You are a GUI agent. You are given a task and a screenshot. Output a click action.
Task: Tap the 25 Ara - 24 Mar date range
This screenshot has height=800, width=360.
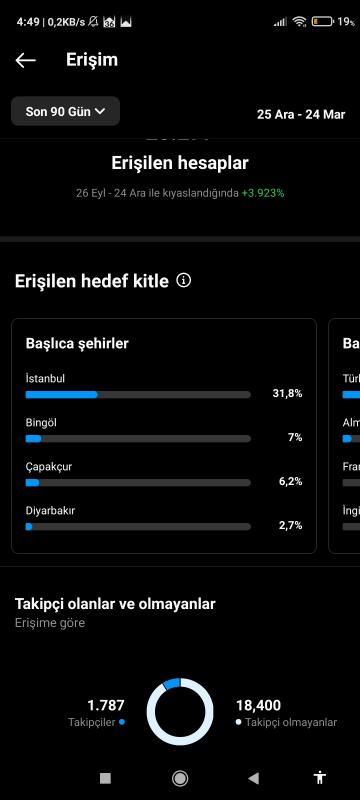tap(301, 114)
